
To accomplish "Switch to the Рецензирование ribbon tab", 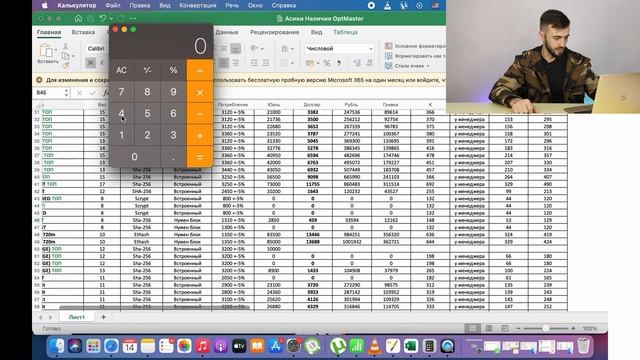I will [x=274, y=32].
